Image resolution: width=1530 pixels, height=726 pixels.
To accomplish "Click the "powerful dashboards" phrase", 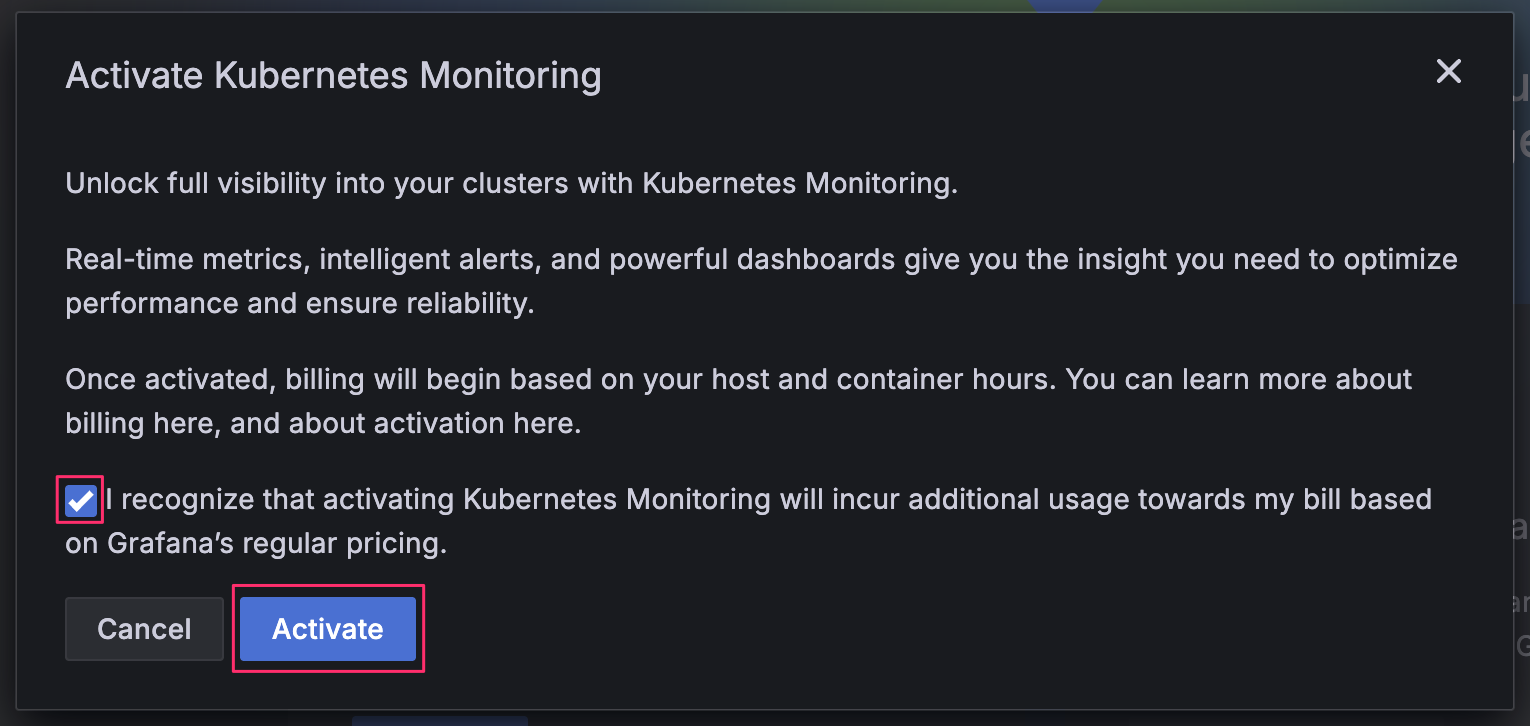I will point(752,260).
